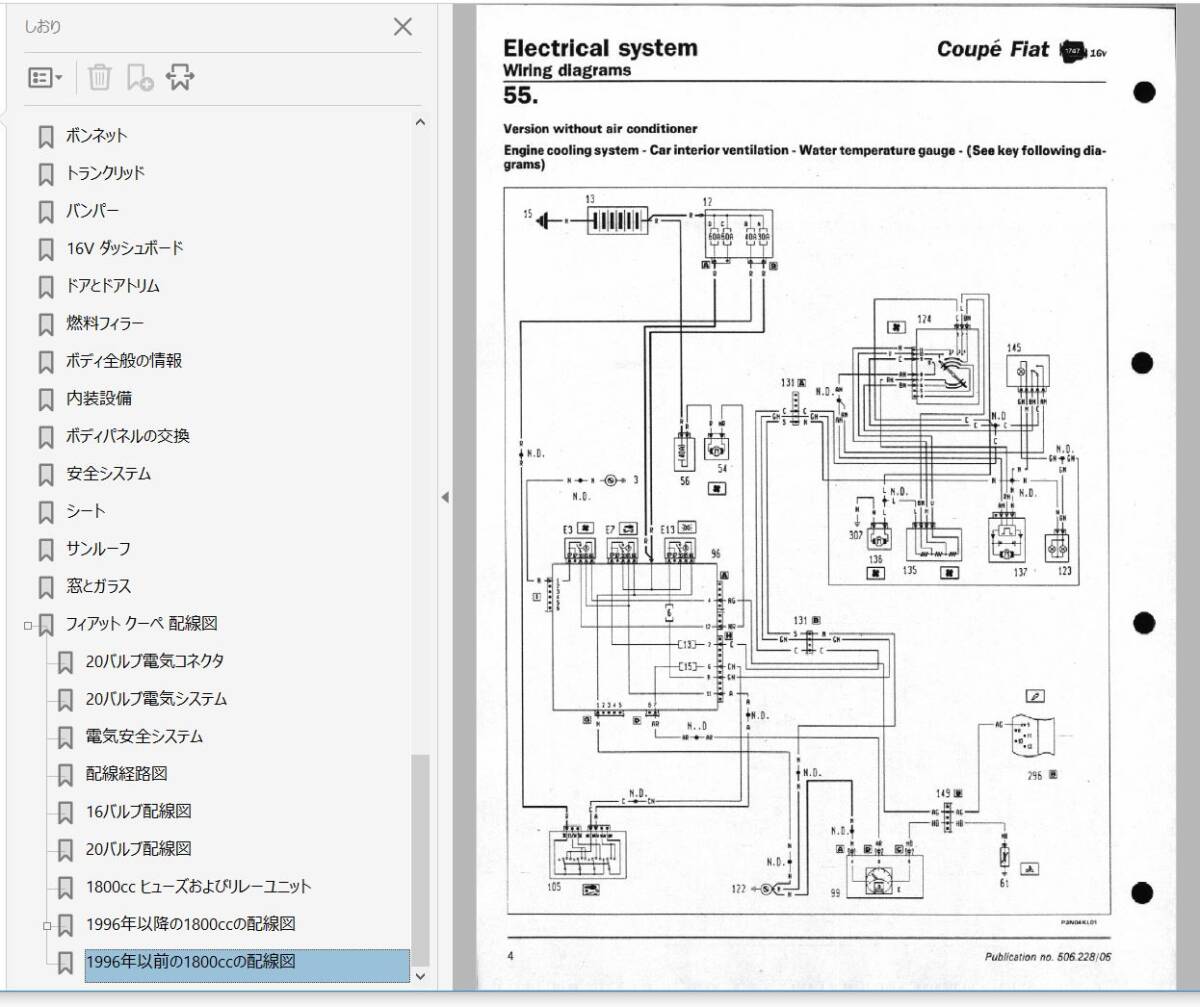The image size is (1200, 1007).
Task: Click Publication no. 506.228/06 footer text
Action: 1048,957
